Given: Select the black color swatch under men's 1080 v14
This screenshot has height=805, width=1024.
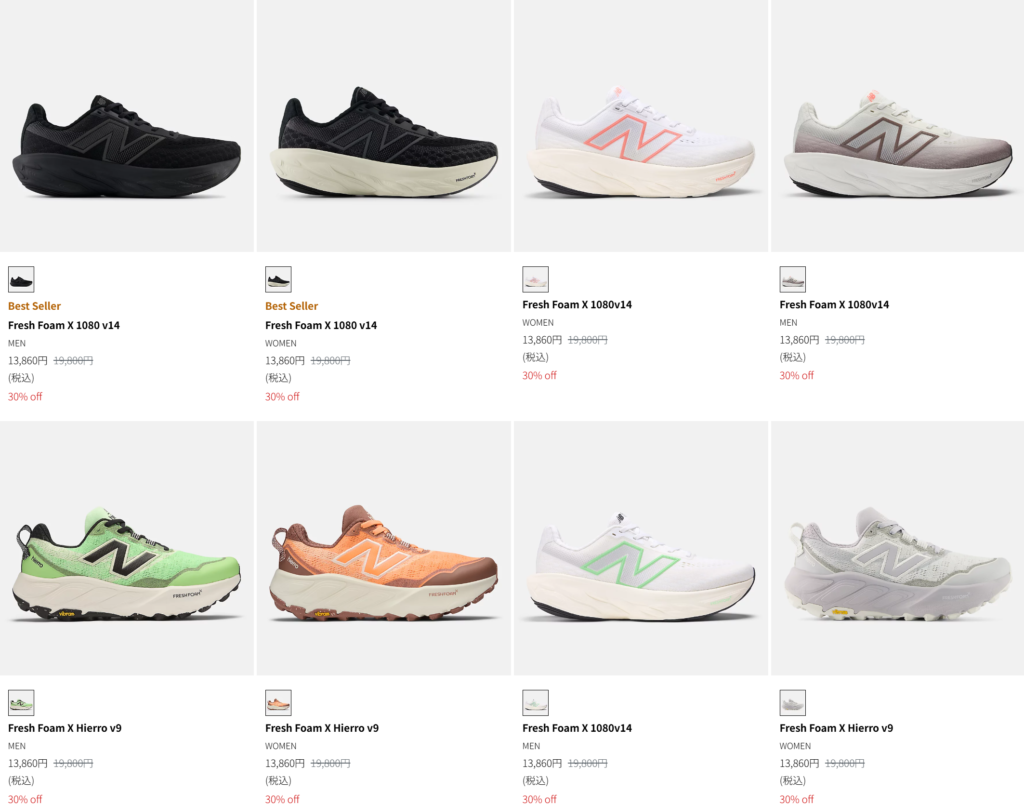Looking at the screenshot, I should [x=21, y=279].
